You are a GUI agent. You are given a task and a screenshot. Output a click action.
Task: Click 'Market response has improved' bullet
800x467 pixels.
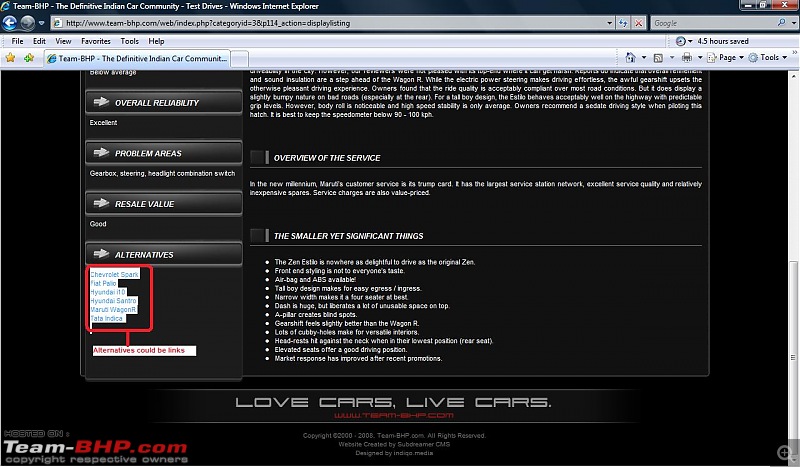point(358,358)
